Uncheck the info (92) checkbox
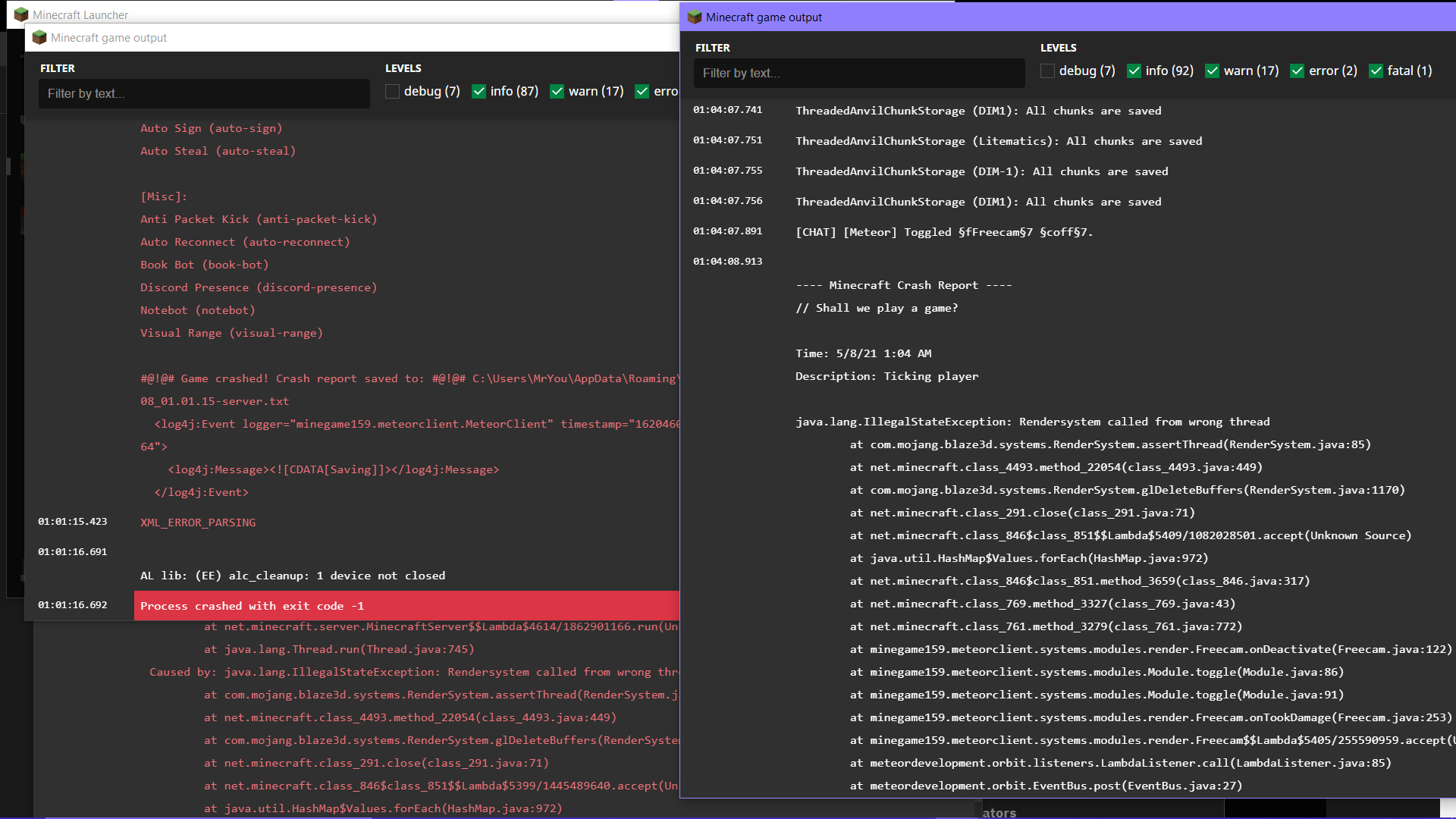This screenshot has width=1456, height=819. coord(1134,71)
